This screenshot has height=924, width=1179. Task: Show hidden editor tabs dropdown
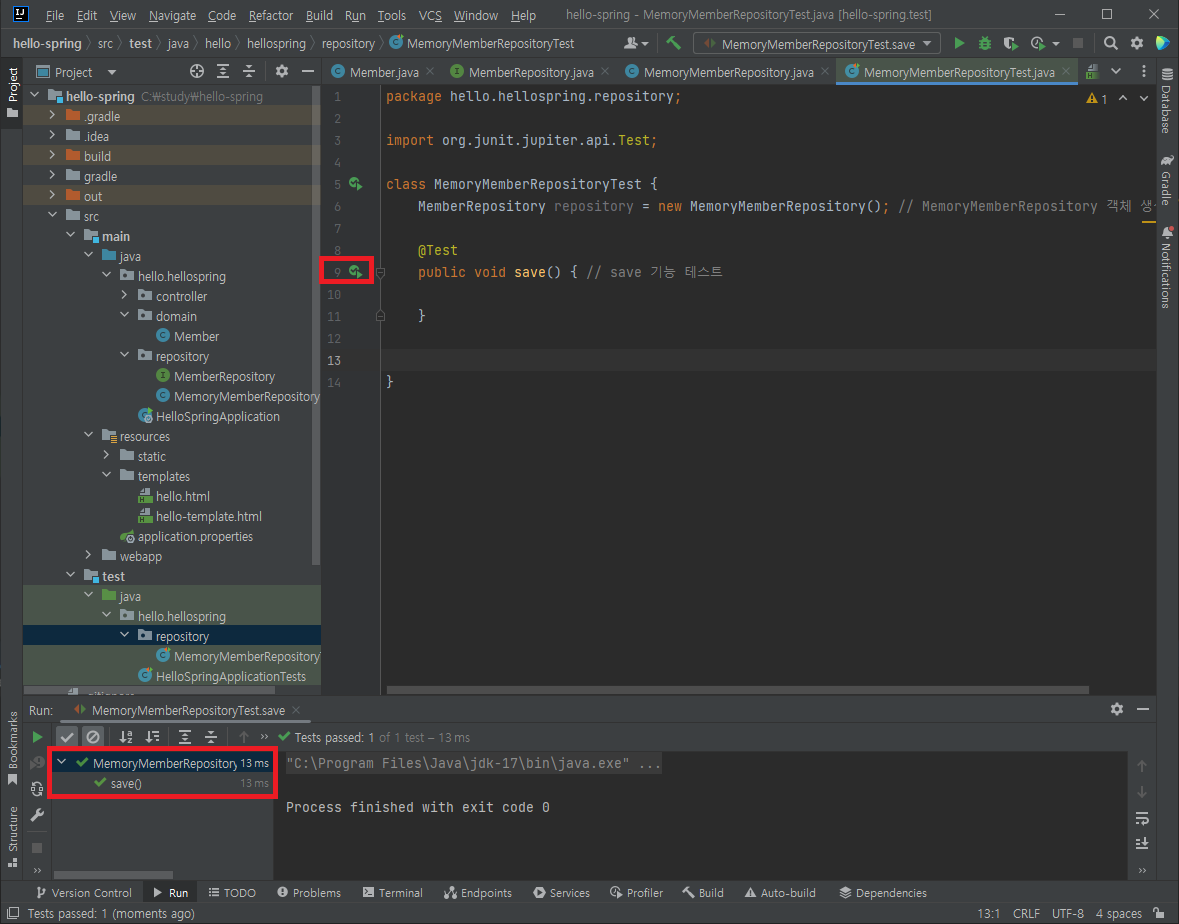[x=1116, y=71]
